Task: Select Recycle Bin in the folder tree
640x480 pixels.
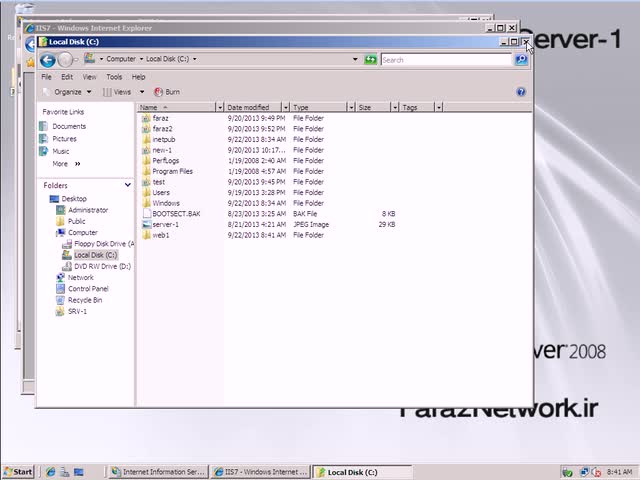Action: pos(85,300)
